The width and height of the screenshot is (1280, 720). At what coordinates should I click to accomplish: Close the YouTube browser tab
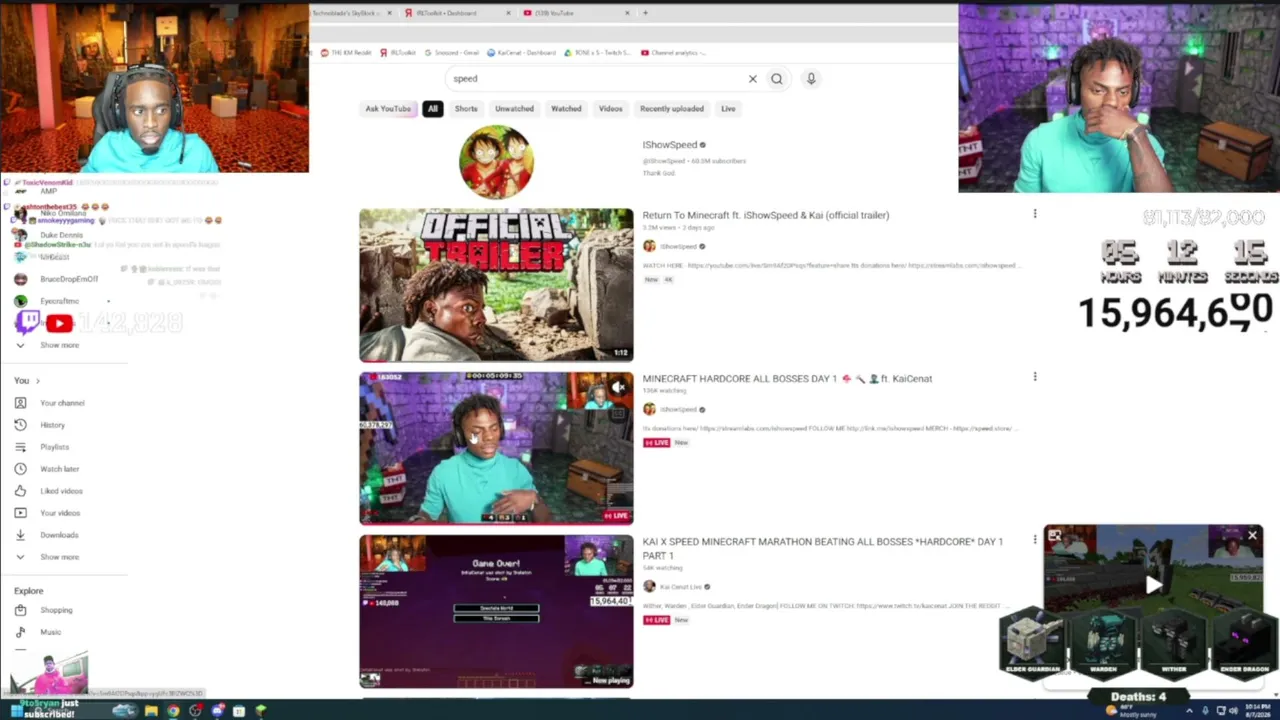627,13
